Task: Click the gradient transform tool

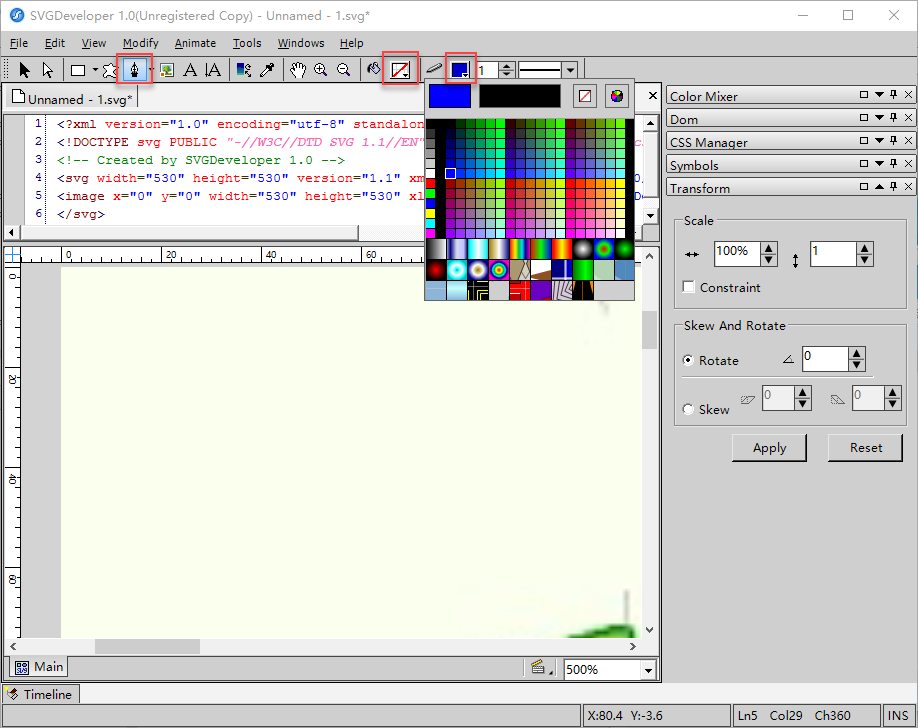Action: tap(244, 70)
